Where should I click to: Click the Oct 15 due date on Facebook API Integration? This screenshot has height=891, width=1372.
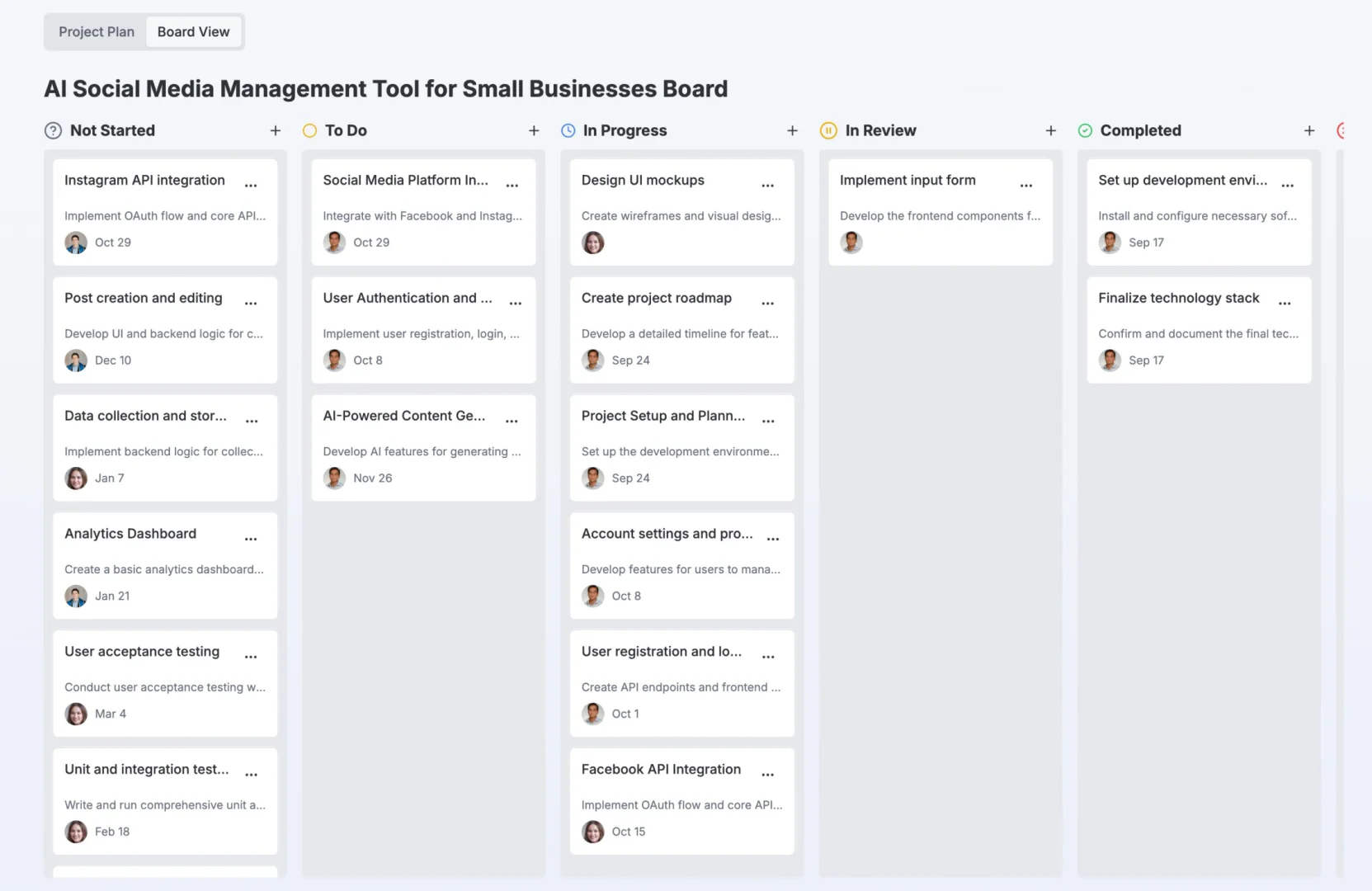[x=629, y=832]
